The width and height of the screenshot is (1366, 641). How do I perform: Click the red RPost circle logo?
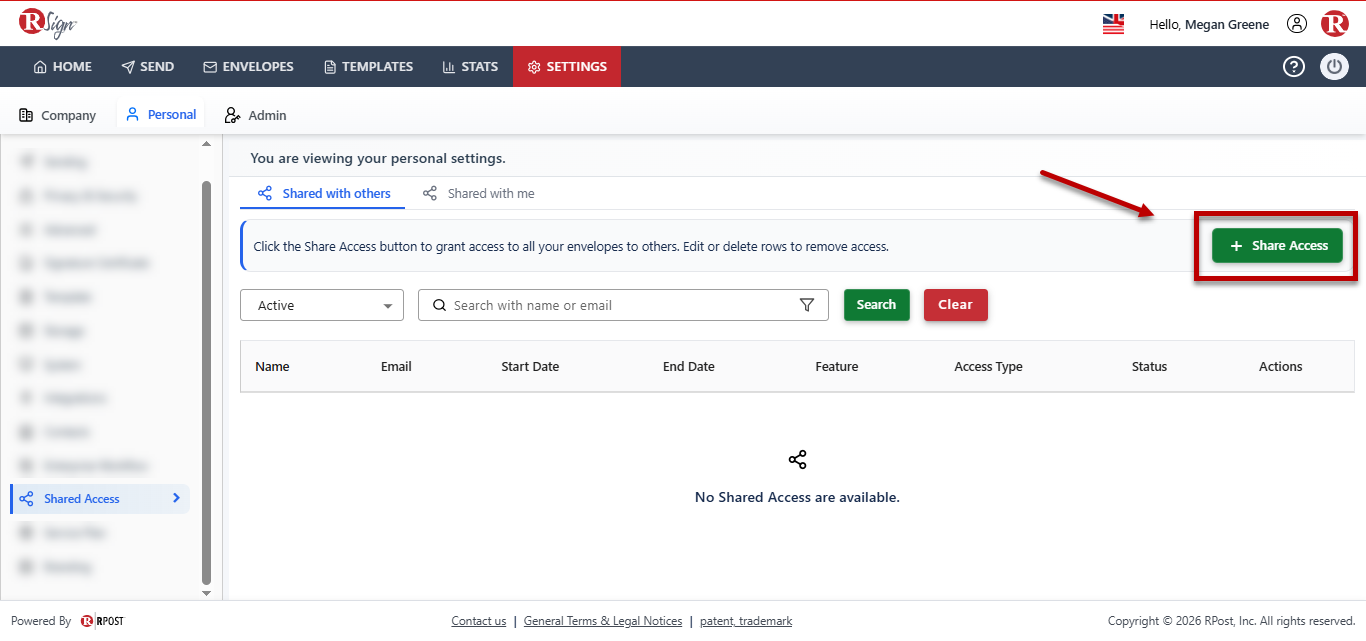(1335, 24)
